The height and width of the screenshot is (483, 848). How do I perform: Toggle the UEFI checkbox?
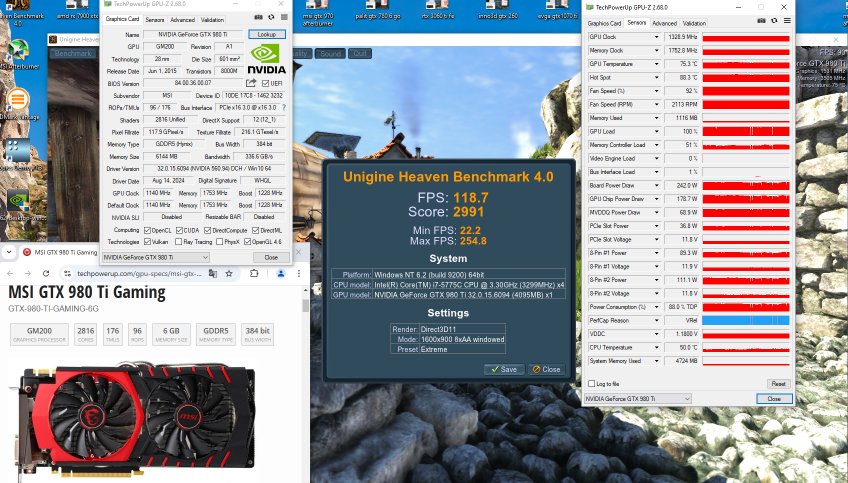[x=266, y=83]
